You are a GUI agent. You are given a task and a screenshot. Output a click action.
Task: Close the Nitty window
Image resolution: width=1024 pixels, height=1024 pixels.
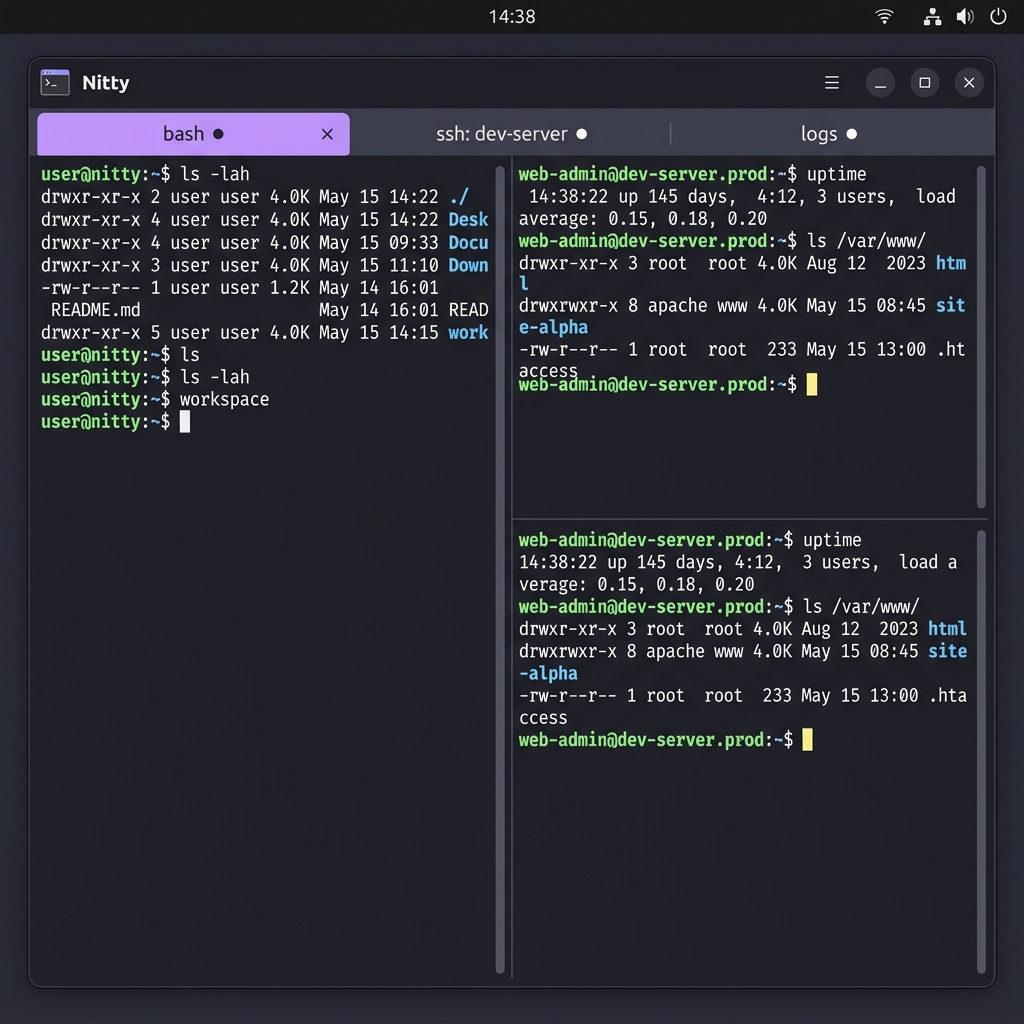coord(969,83)
